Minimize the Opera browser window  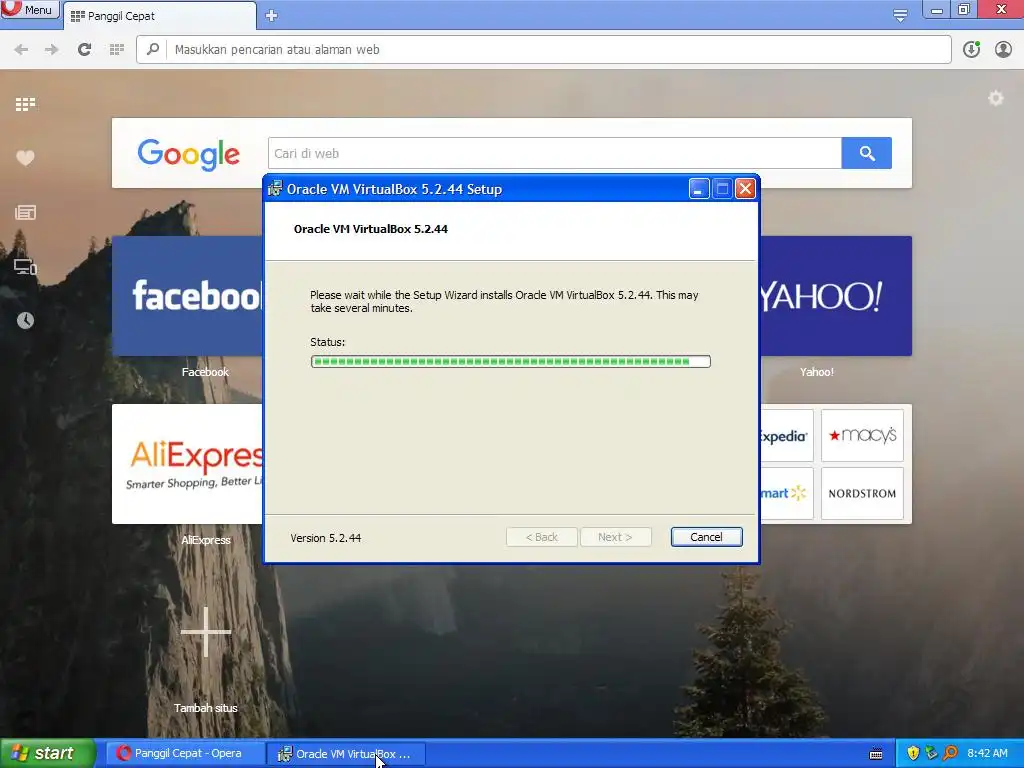936,10
